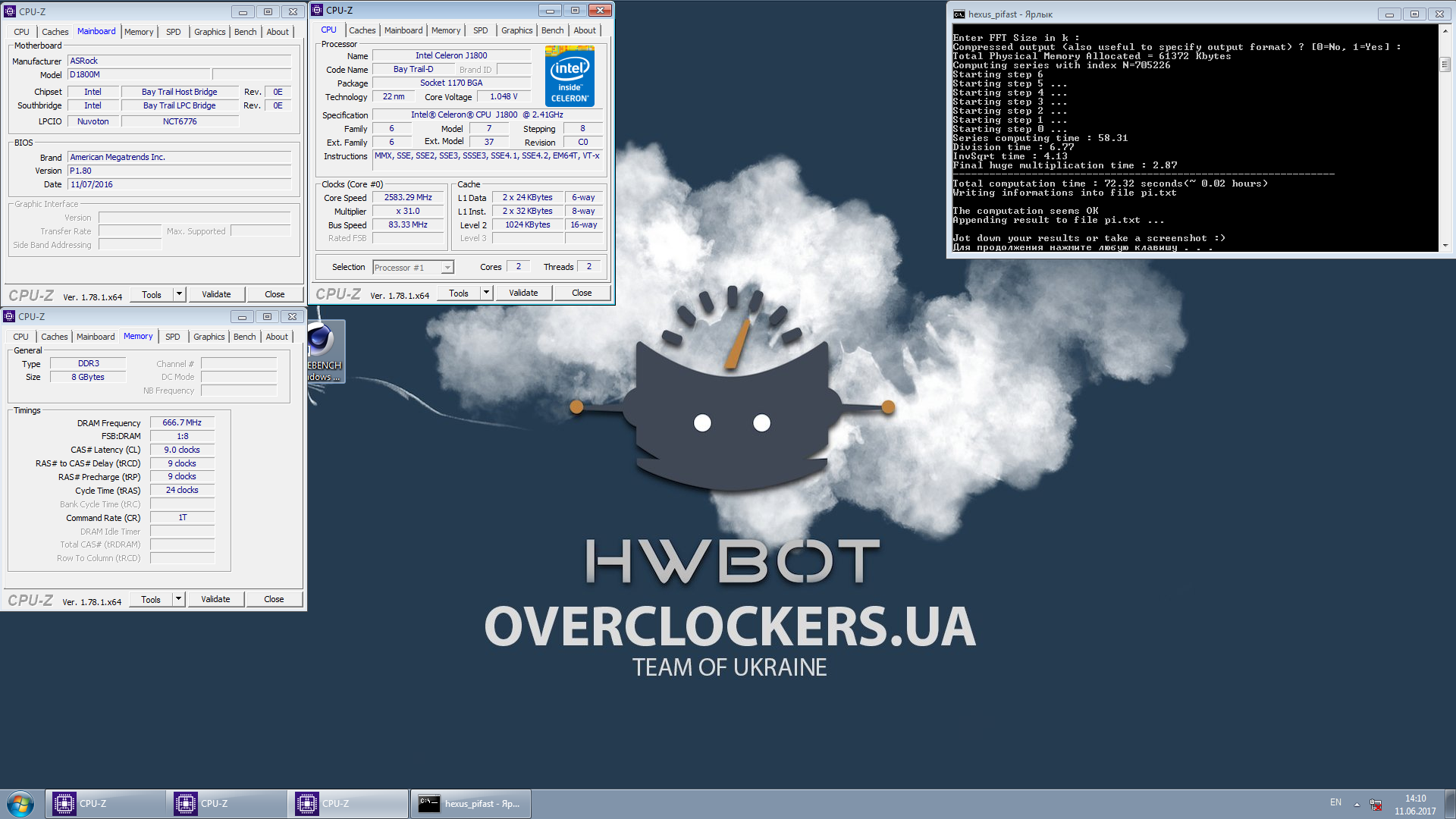1456x819 pixels.
Task: Click Memory Size value 8 GBytes
Action: pos(88,377)
